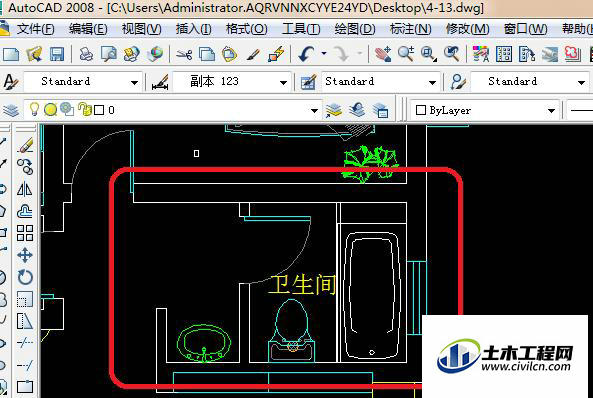593x398 pixels.
Task: Click the Cut scissors icon
Action: [x=184, y=54]
